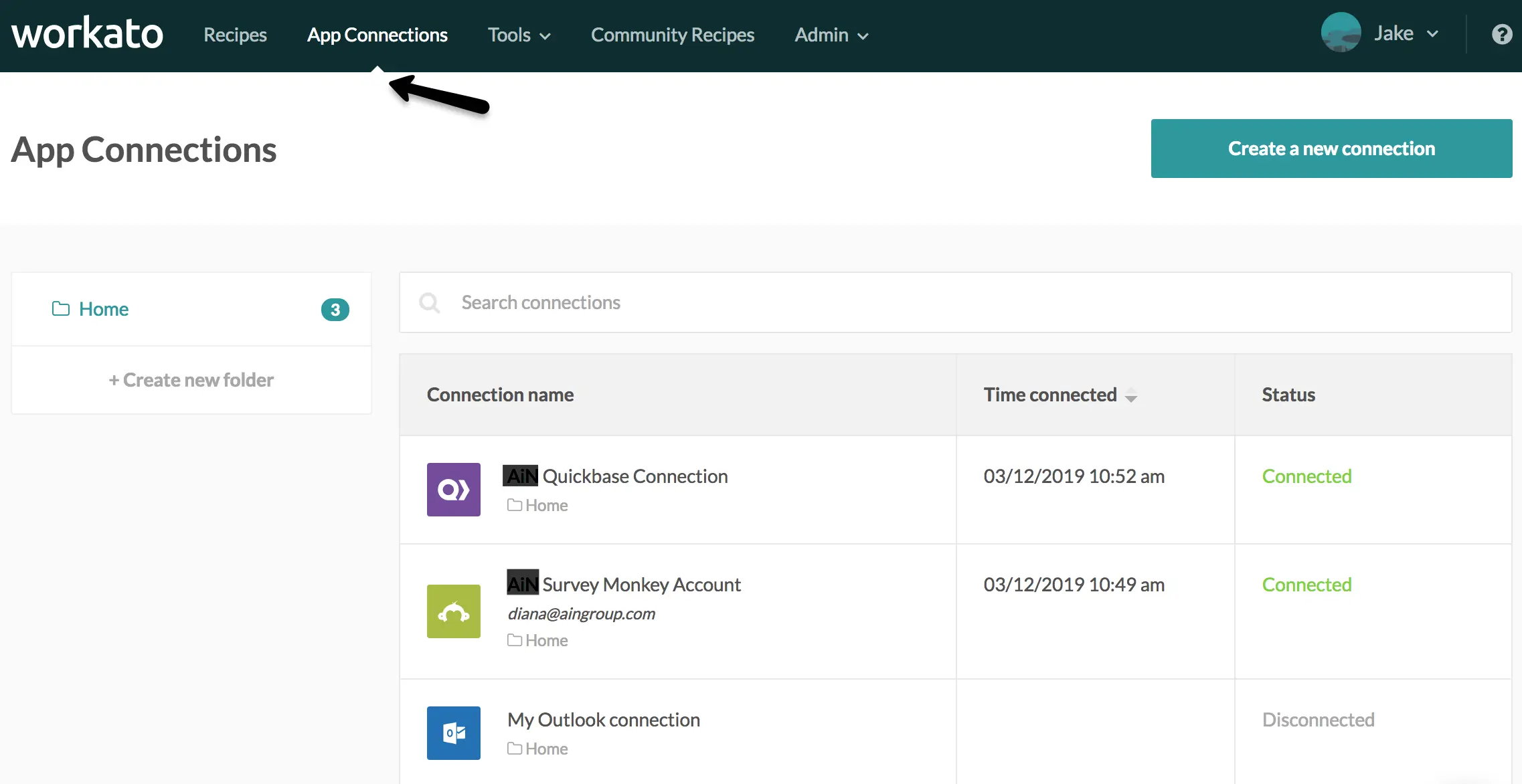This screenshot has height=784, width=1522.
Task: Click Create a new connection button
Action: [1332, 149]
